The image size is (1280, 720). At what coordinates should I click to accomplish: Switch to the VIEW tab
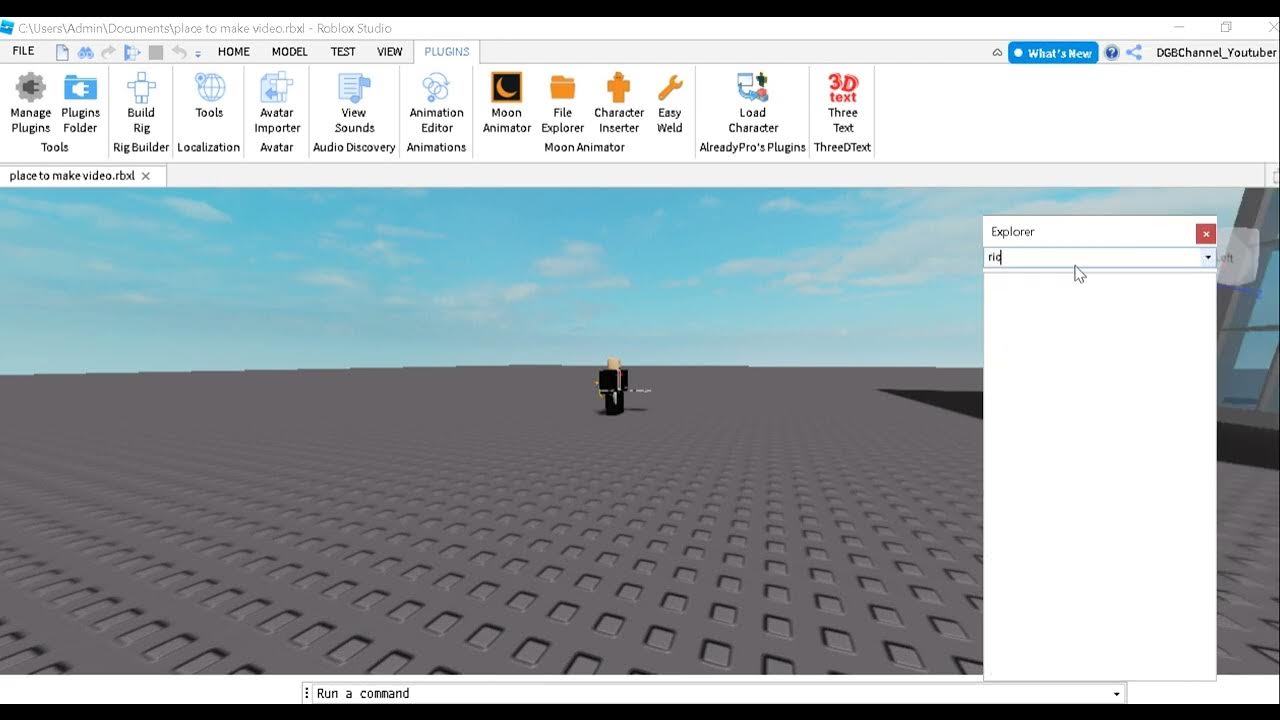(x=390, y=52)
